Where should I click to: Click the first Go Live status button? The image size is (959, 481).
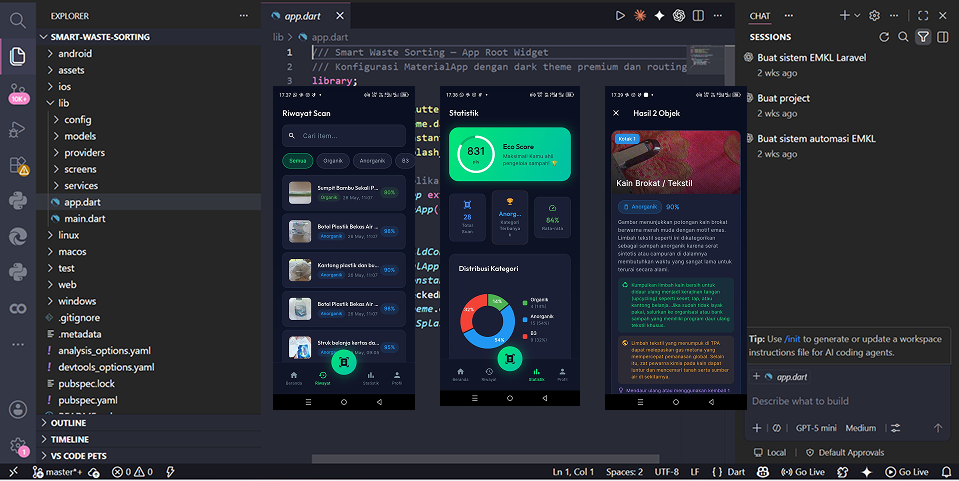(x=802, y=472)
